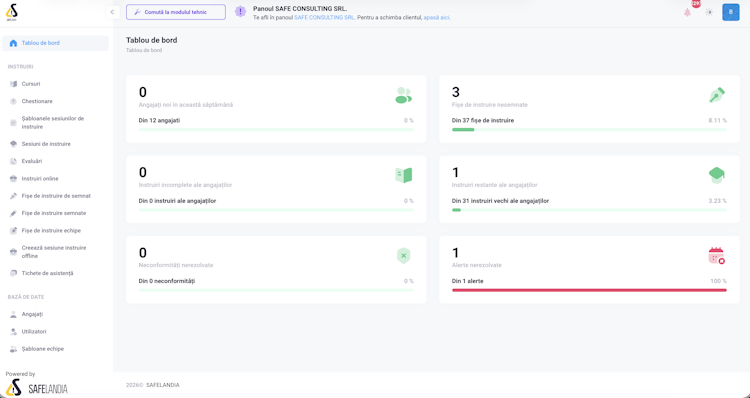Open 'Fișe de instruire de semnat' text

(56, 196)
